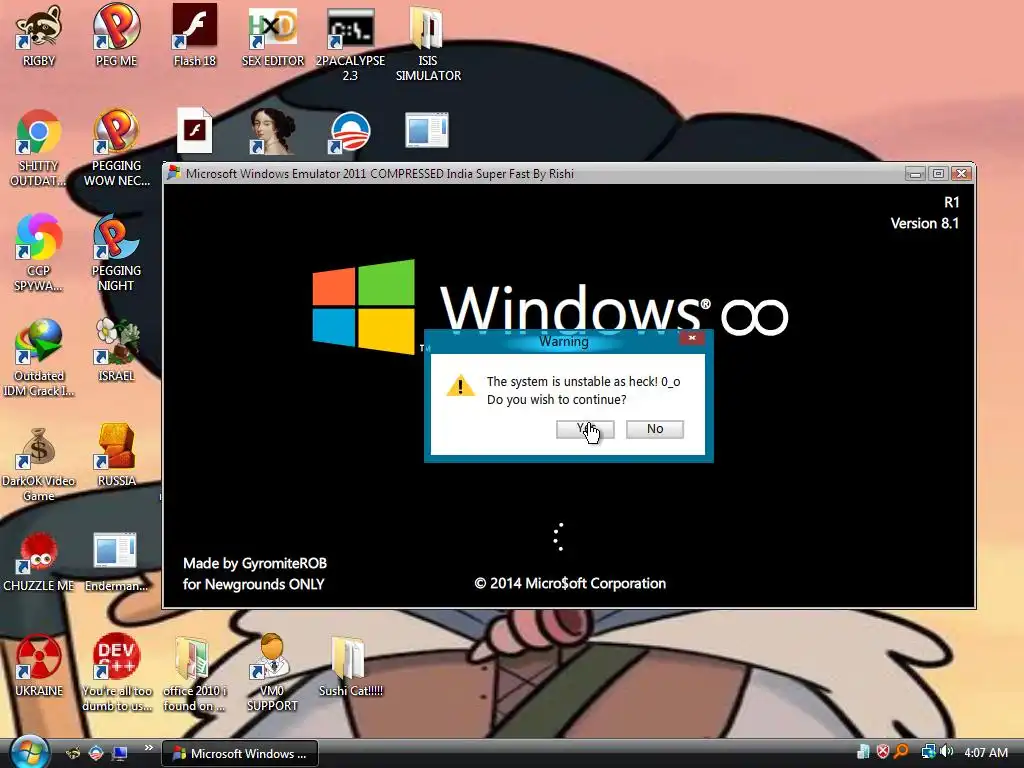Open the Flash 18 desktop shortcut
The image size is (1024, 768).
point(195,37)
